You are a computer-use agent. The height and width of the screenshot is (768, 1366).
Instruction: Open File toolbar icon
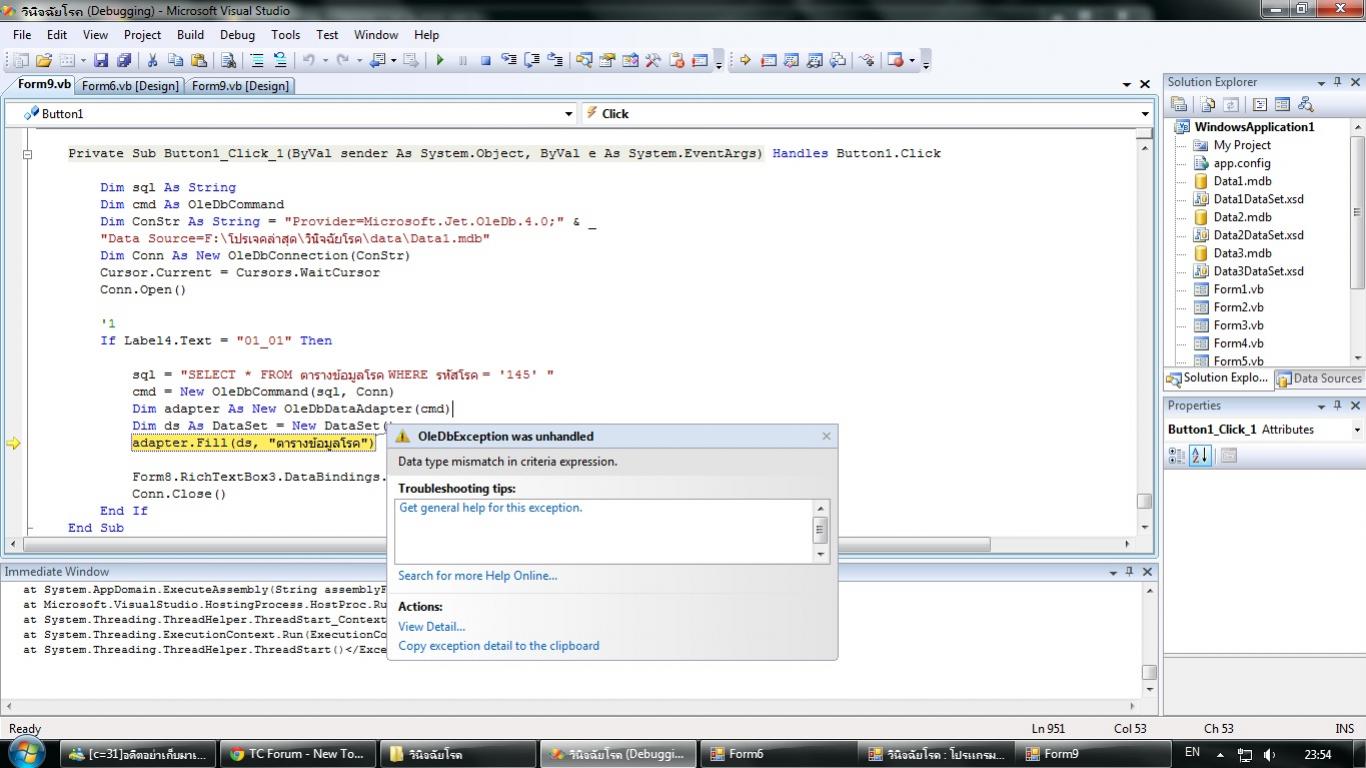tap(44, 60)
